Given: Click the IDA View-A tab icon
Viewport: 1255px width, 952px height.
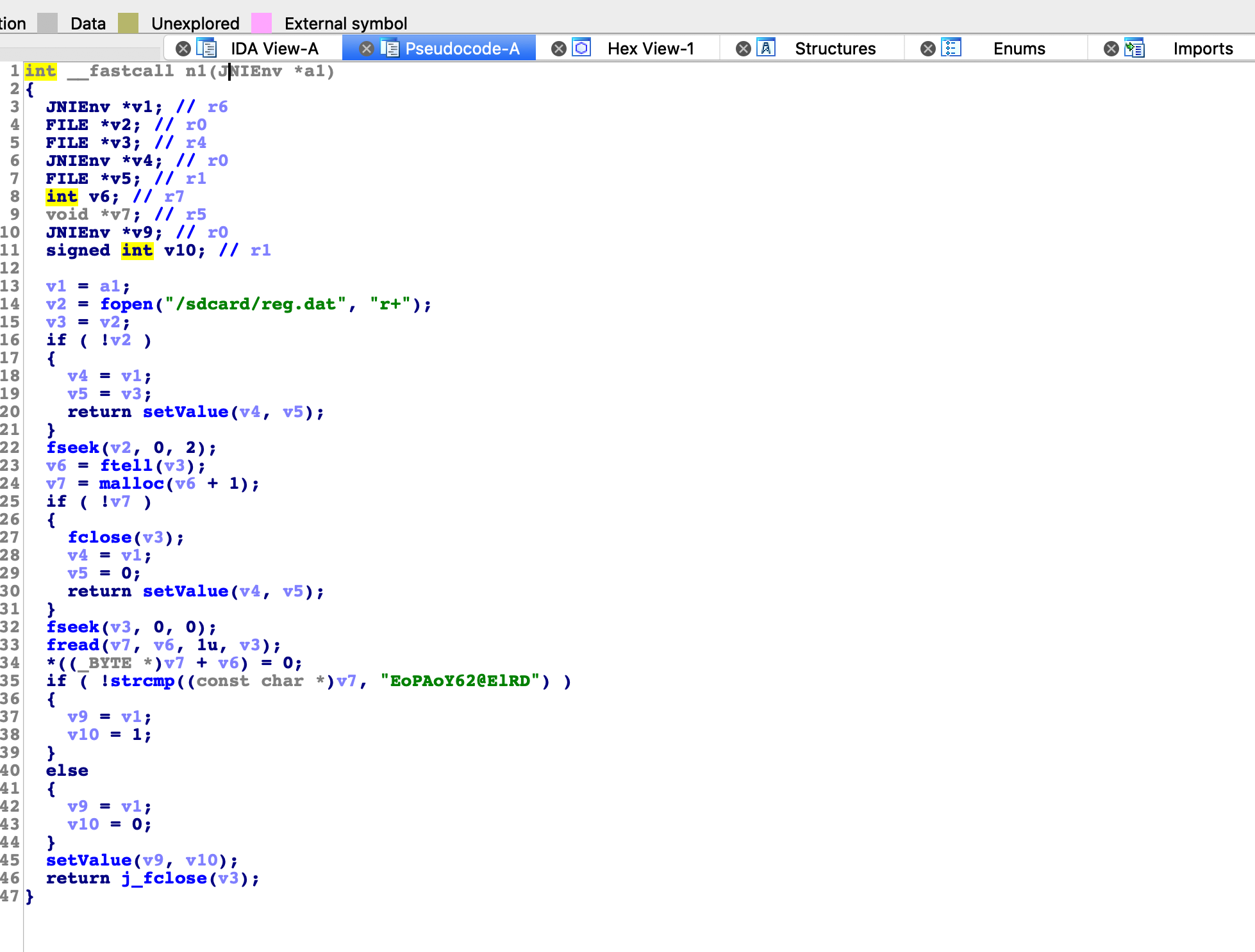Looking at the screenshot, I should point(207,49).
